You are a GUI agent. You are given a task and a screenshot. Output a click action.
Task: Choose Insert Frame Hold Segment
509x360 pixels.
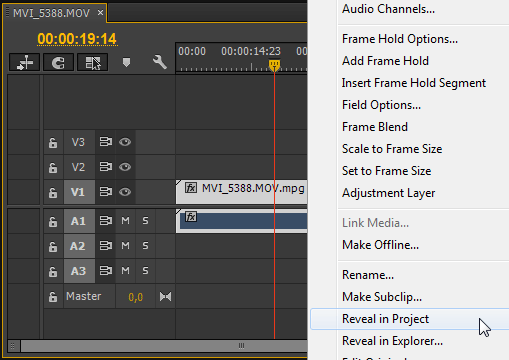coord(414,83)
